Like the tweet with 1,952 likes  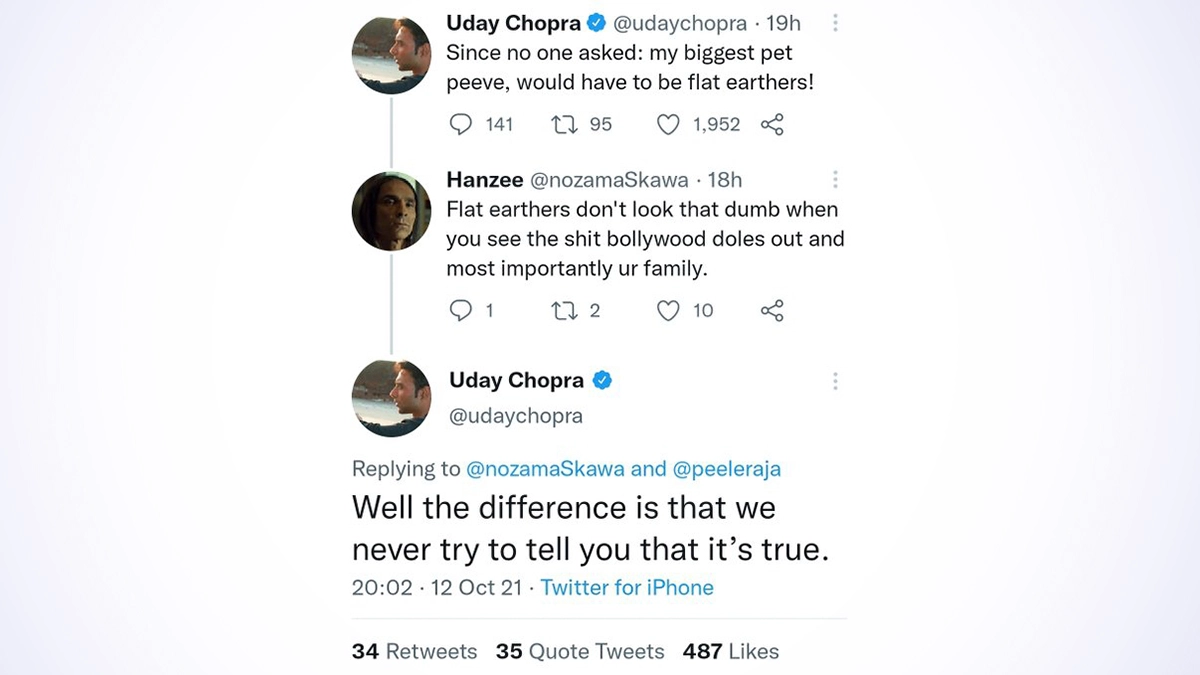(668, 124)
